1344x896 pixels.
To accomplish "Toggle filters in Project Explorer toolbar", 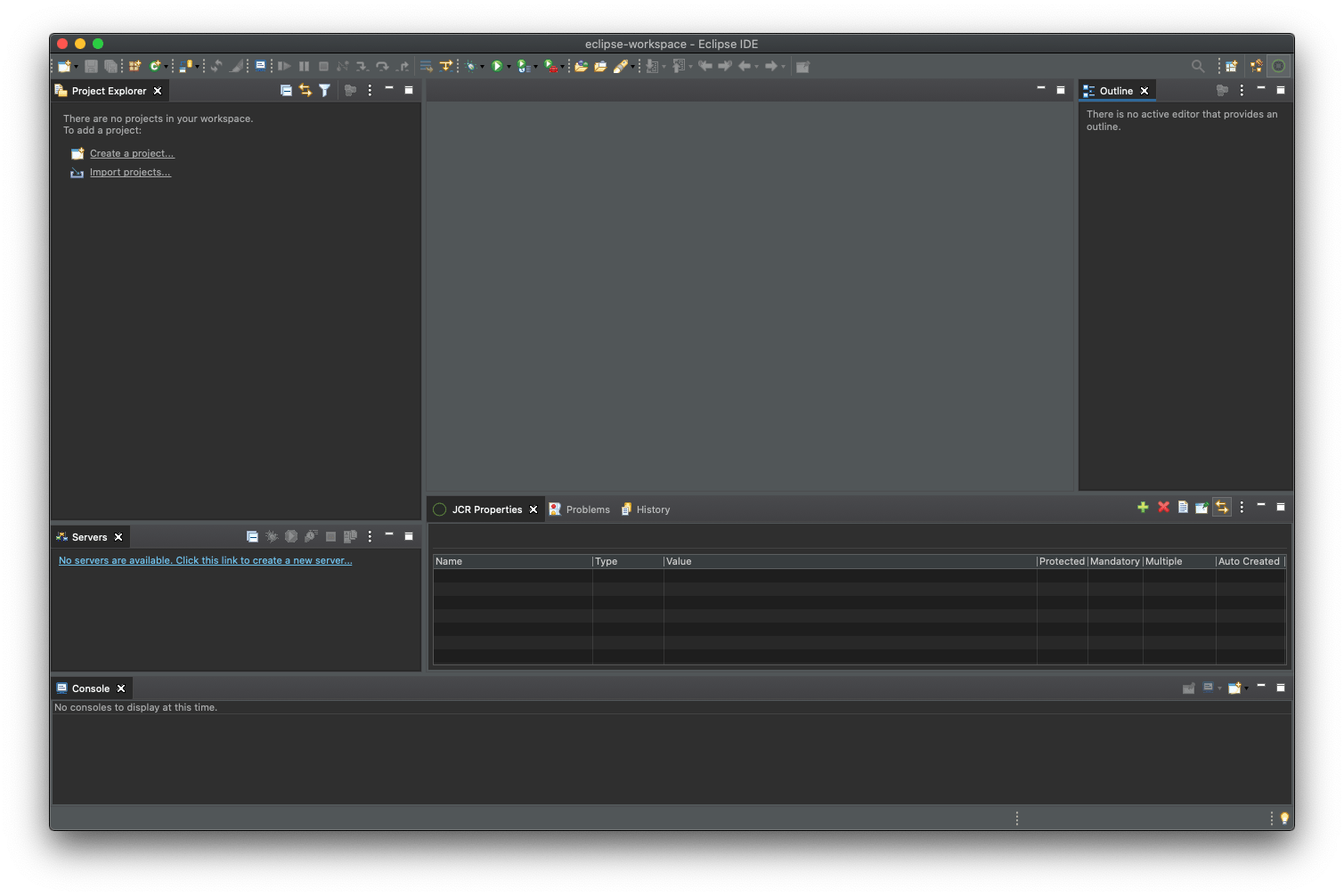I will click(324, 90).
